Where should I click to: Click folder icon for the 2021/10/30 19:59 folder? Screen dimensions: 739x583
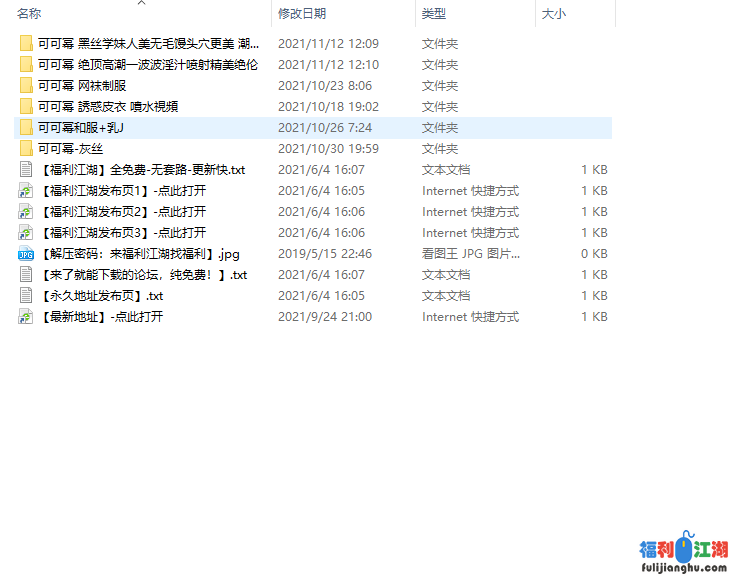[26, 149]
